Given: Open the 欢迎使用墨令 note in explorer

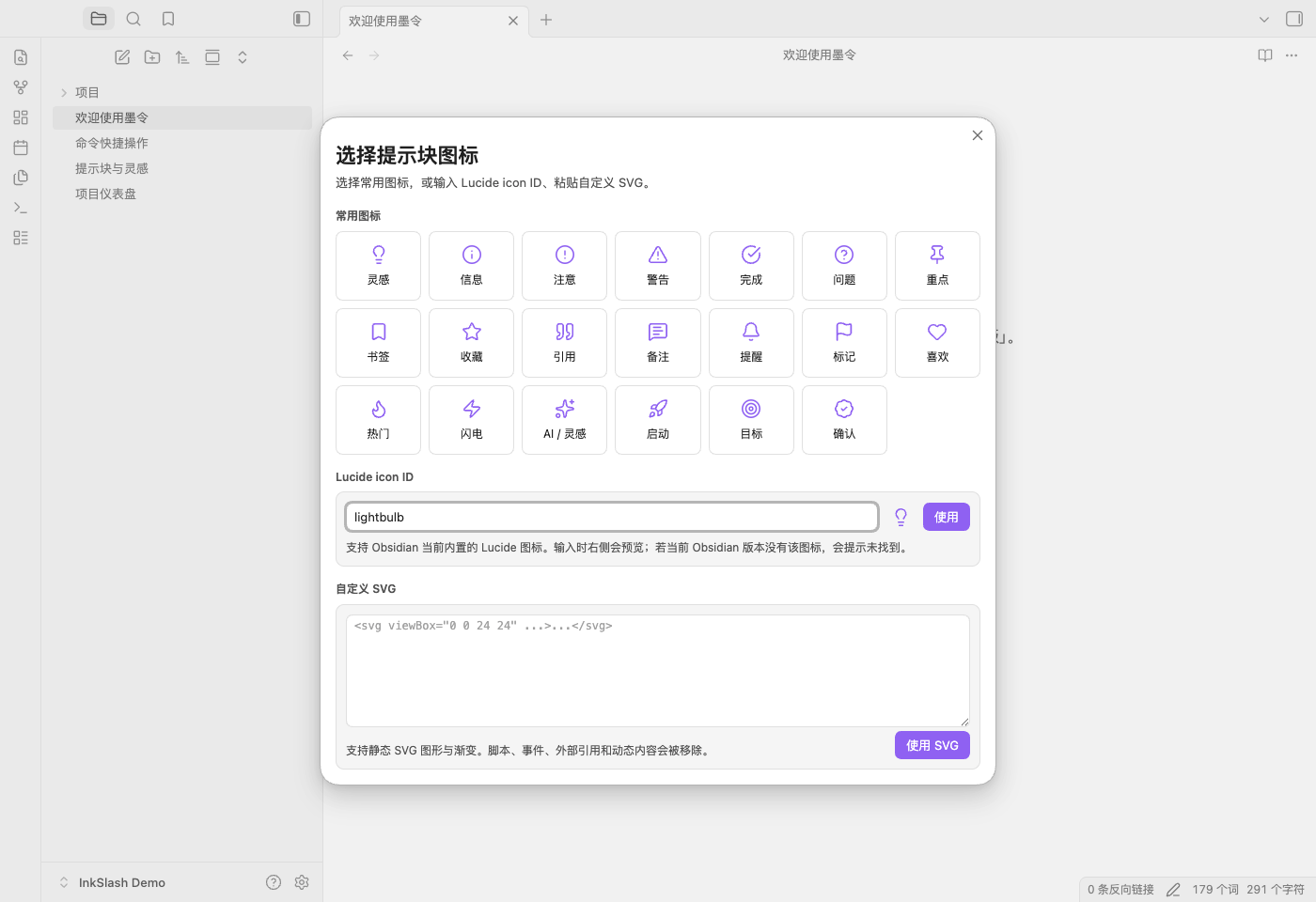Looking at the screenshot, I should (x=182, y=117).
